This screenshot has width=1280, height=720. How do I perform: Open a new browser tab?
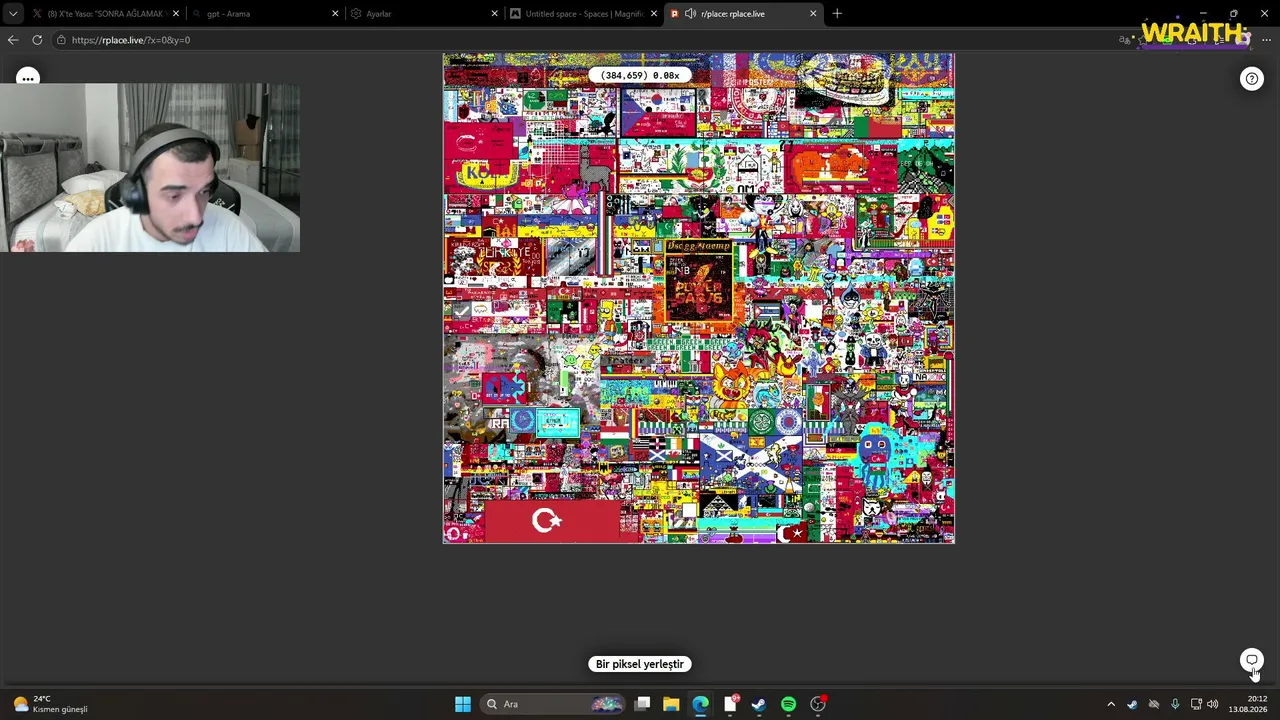tap(837, 14)
